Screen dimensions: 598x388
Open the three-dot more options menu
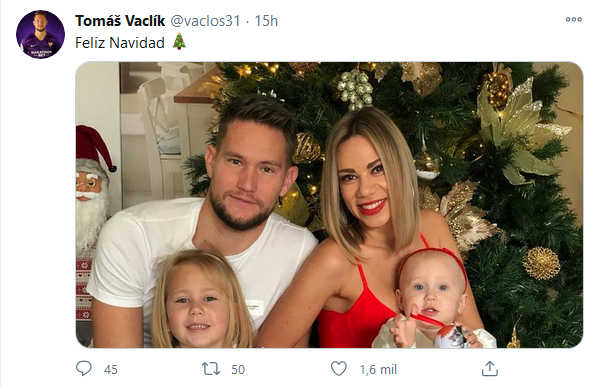pyautogui.click(x=574, y=19)
